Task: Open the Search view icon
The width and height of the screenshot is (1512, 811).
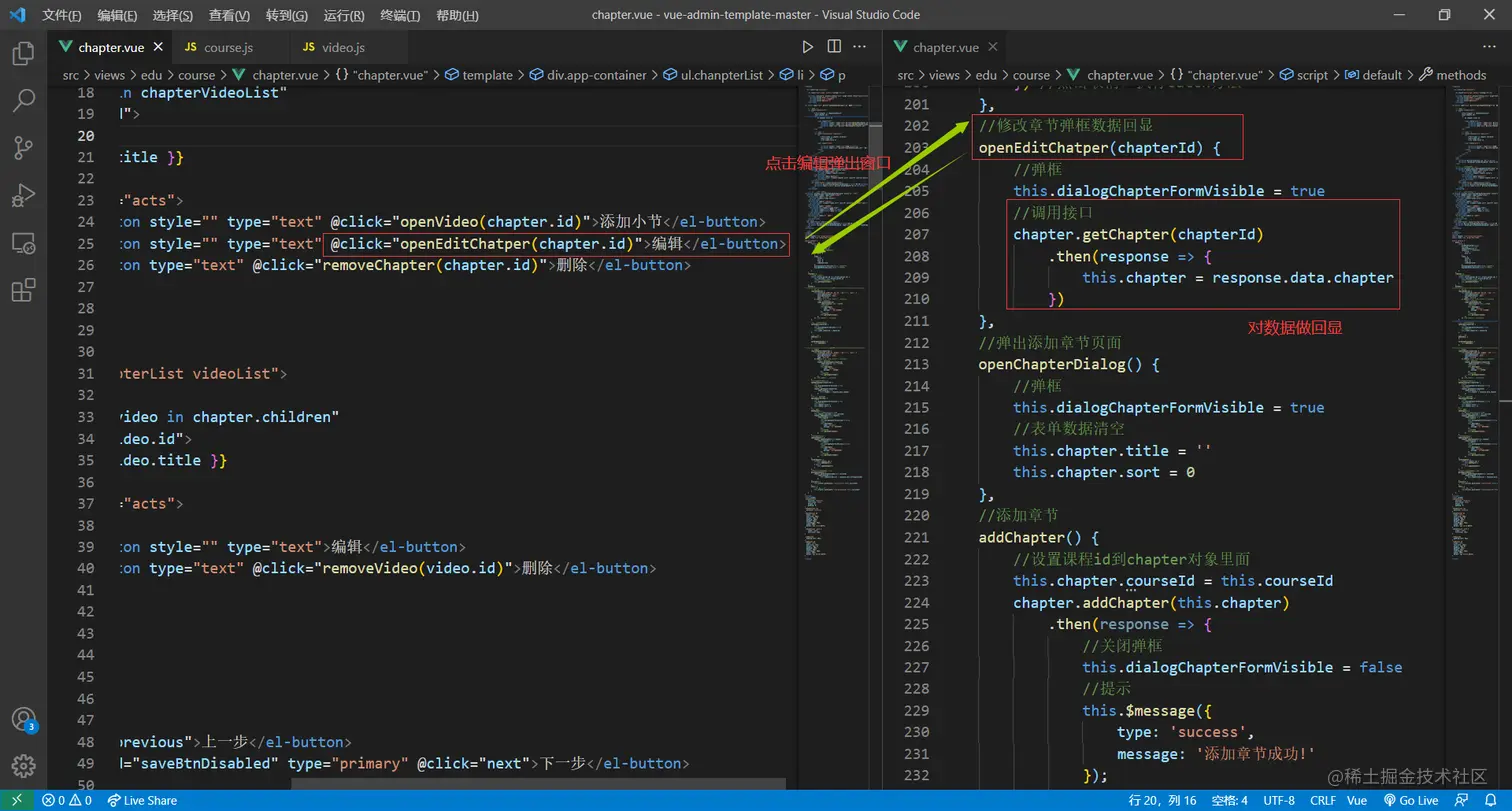Action: point(23,100)
